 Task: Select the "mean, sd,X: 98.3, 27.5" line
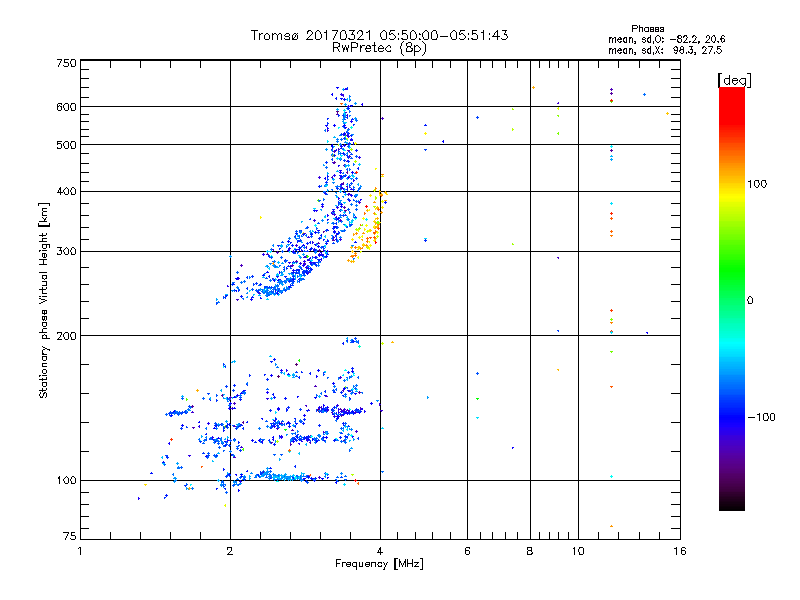pos(665,50)
